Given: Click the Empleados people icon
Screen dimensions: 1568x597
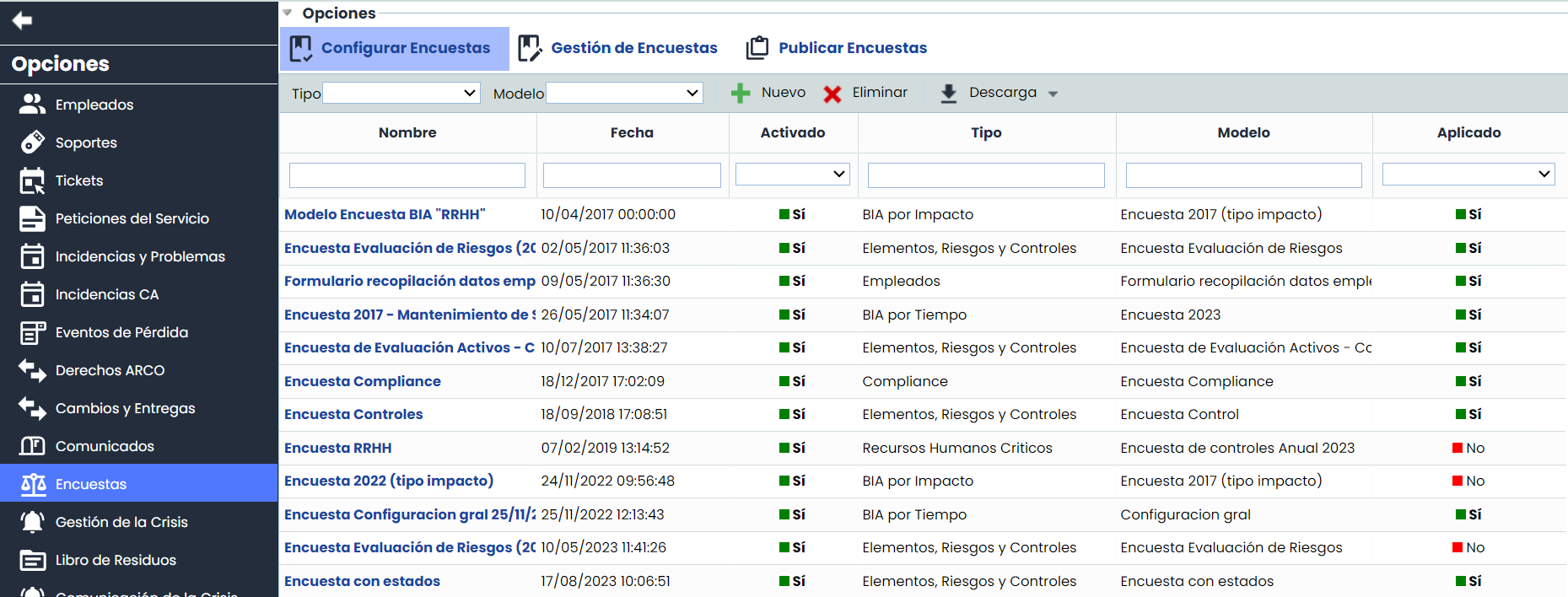Looking at the screenshot, I should [x=32, y=105].
